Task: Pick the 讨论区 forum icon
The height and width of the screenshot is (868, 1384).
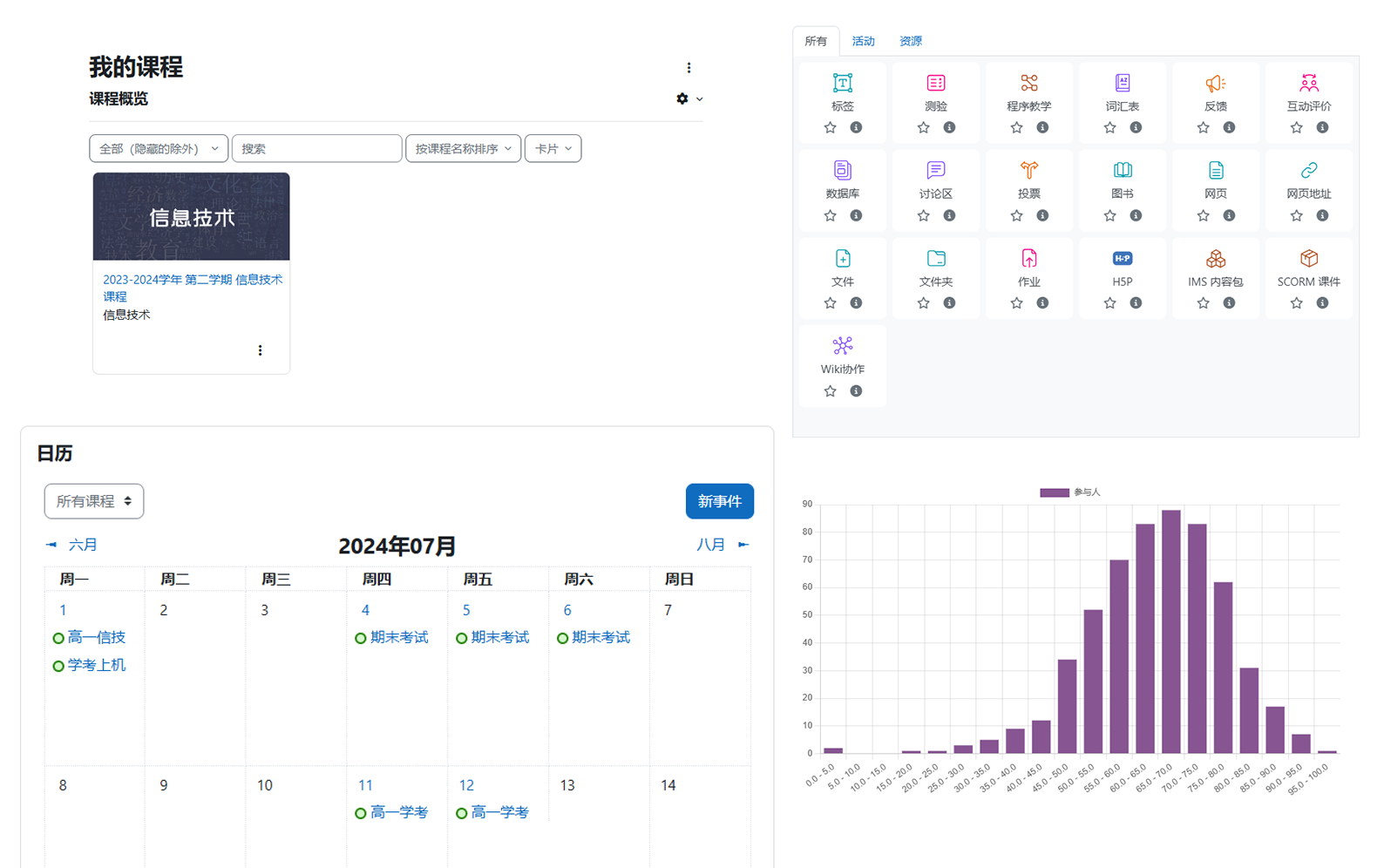Action: pos(935,170)
